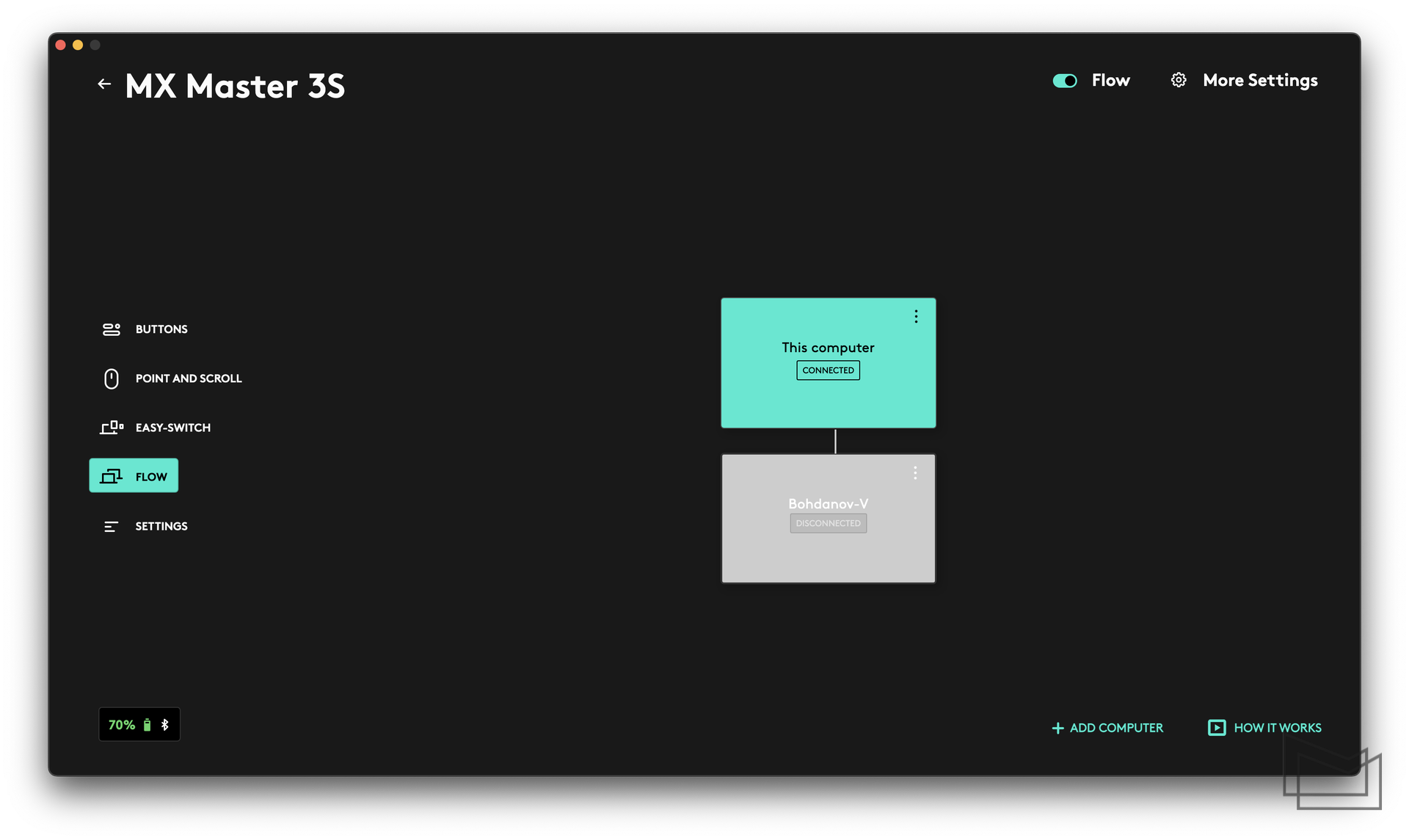Select the FLOW menu tab
Image resolution: width=1409 pixels, height=840 pixels.
coord(133,475)
